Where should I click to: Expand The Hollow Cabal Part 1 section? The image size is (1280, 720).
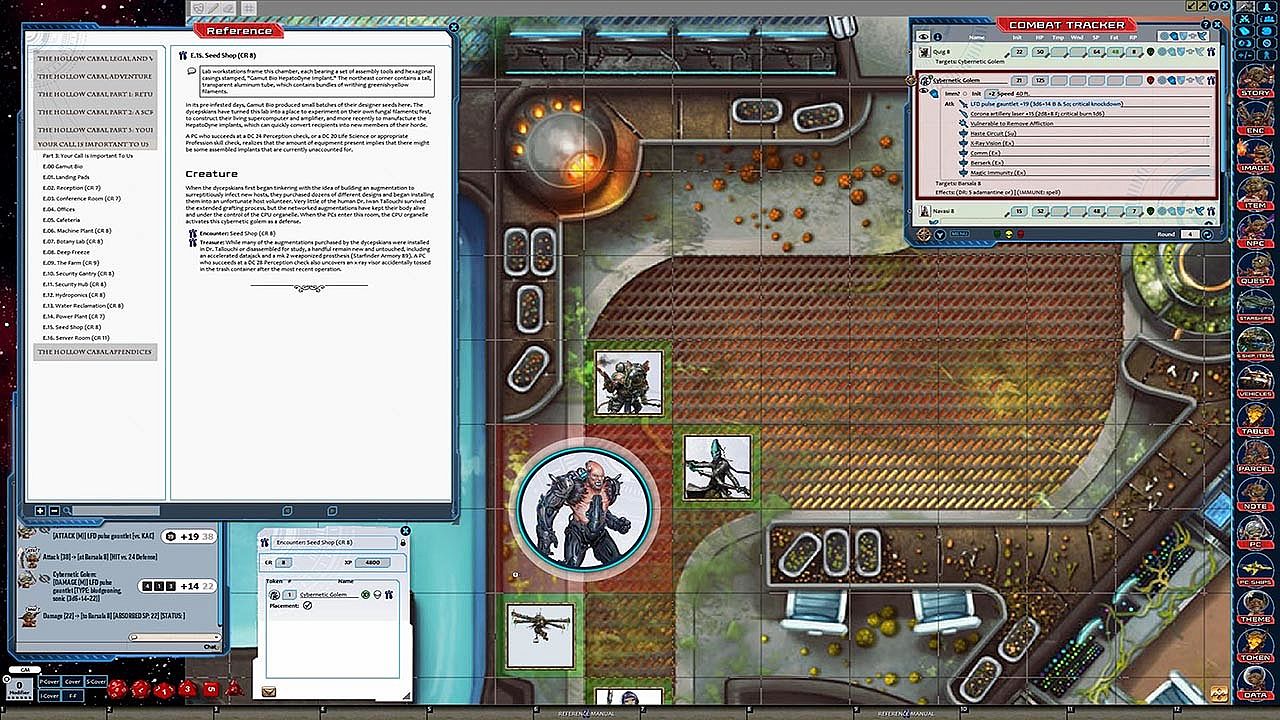[x=95, y=93]
